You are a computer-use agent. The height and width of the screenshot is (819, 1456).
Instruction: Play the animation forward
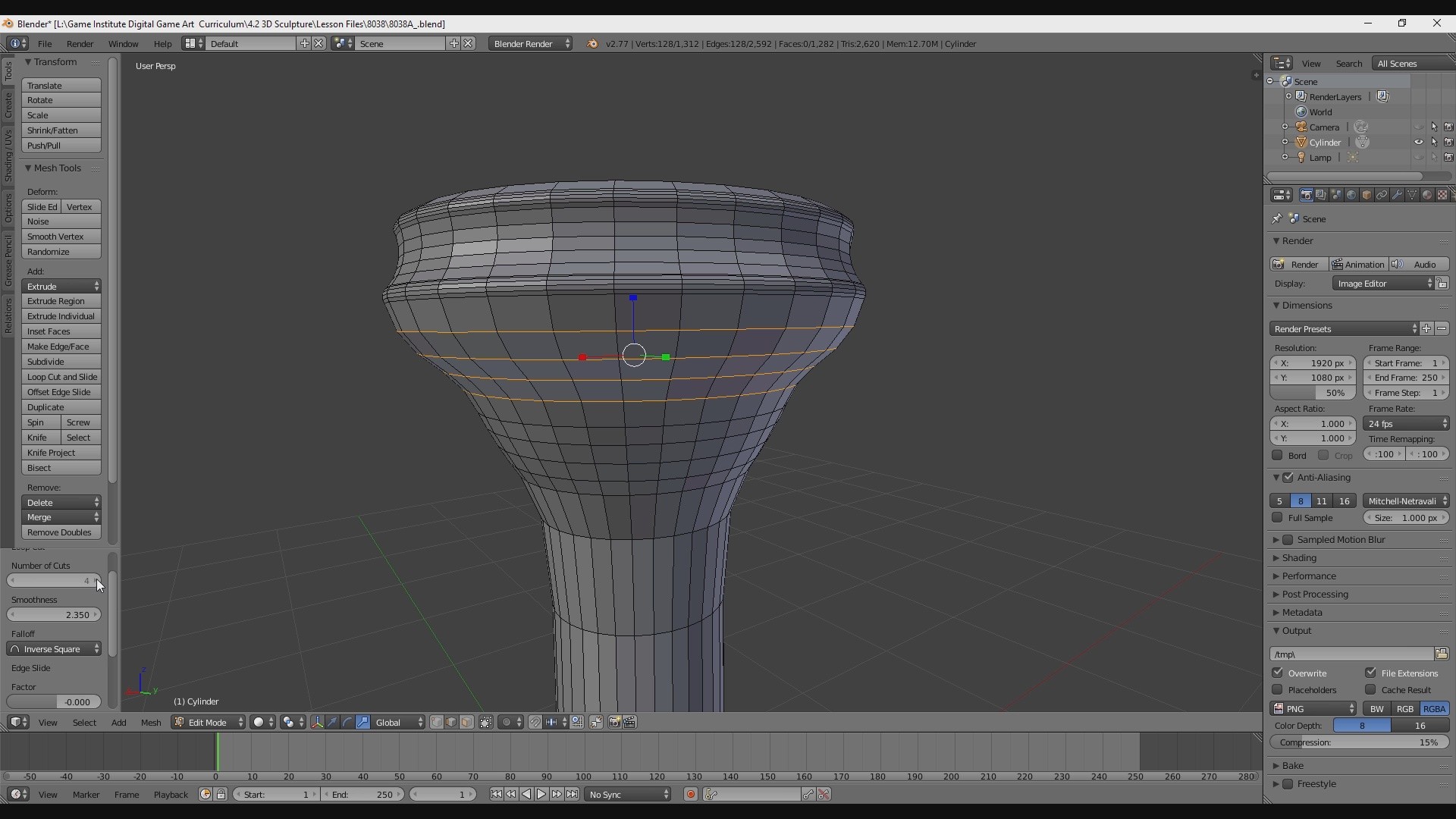click(x=541, y=795)
